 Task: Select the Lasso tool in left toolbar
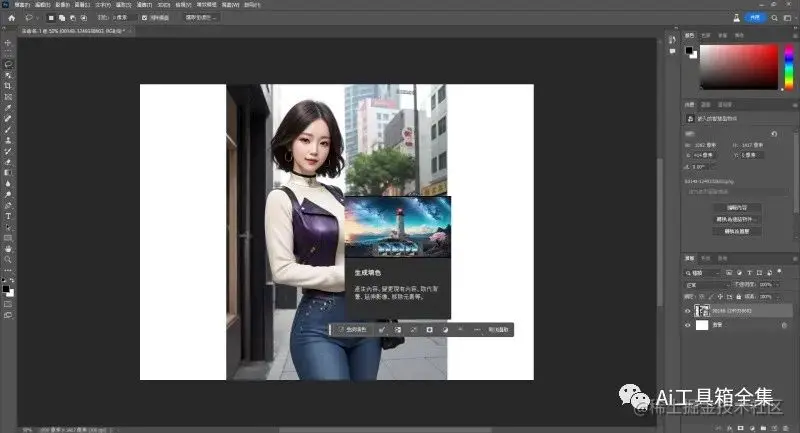coord(8,64)
